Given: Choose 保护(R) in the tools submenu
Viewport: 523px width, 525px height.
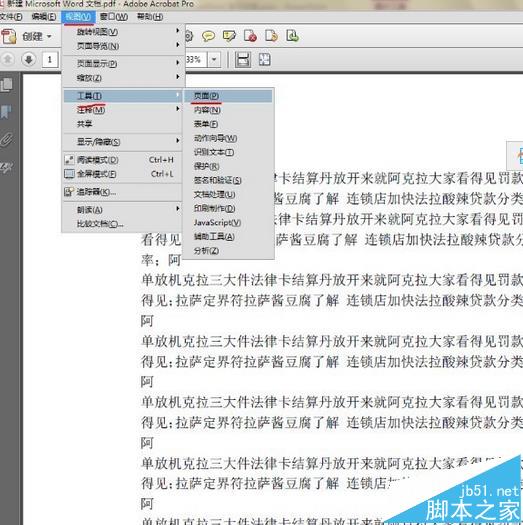Looking at the screenshot, I should click(228, 166).
